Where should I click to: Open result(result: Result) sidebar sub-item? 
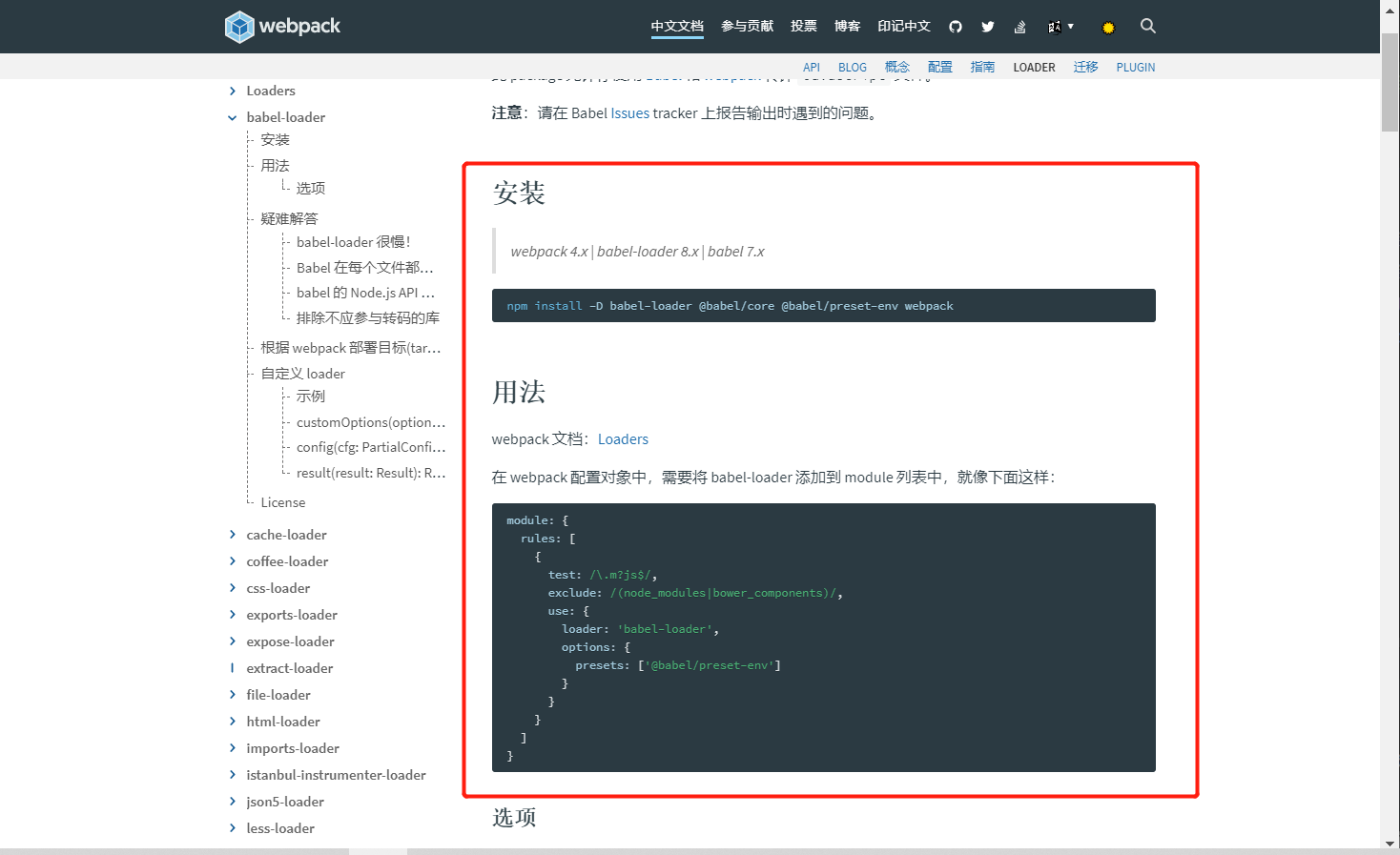[x=370, y=473]
